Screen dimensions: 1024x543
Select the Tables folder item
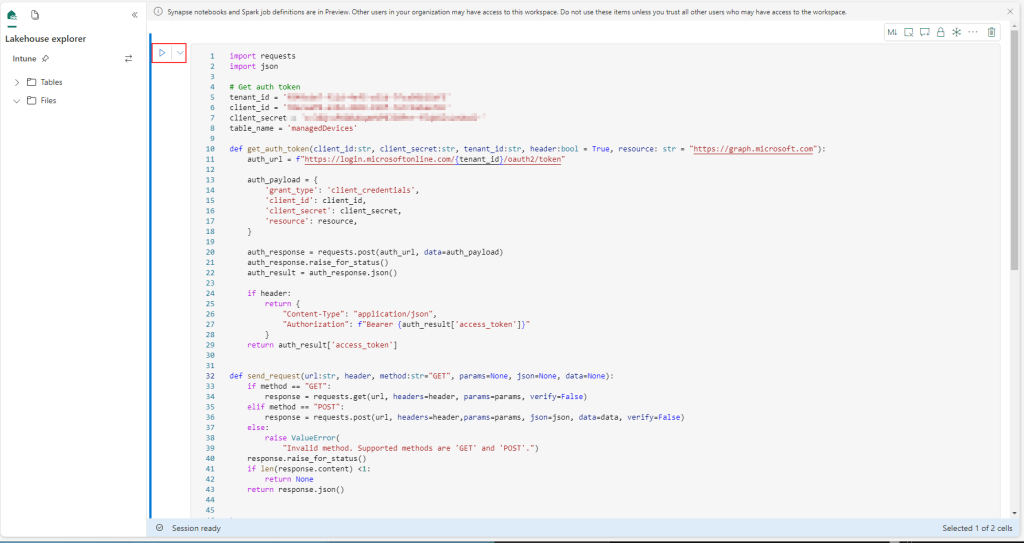pyautogui.click(x=50, y=82)
